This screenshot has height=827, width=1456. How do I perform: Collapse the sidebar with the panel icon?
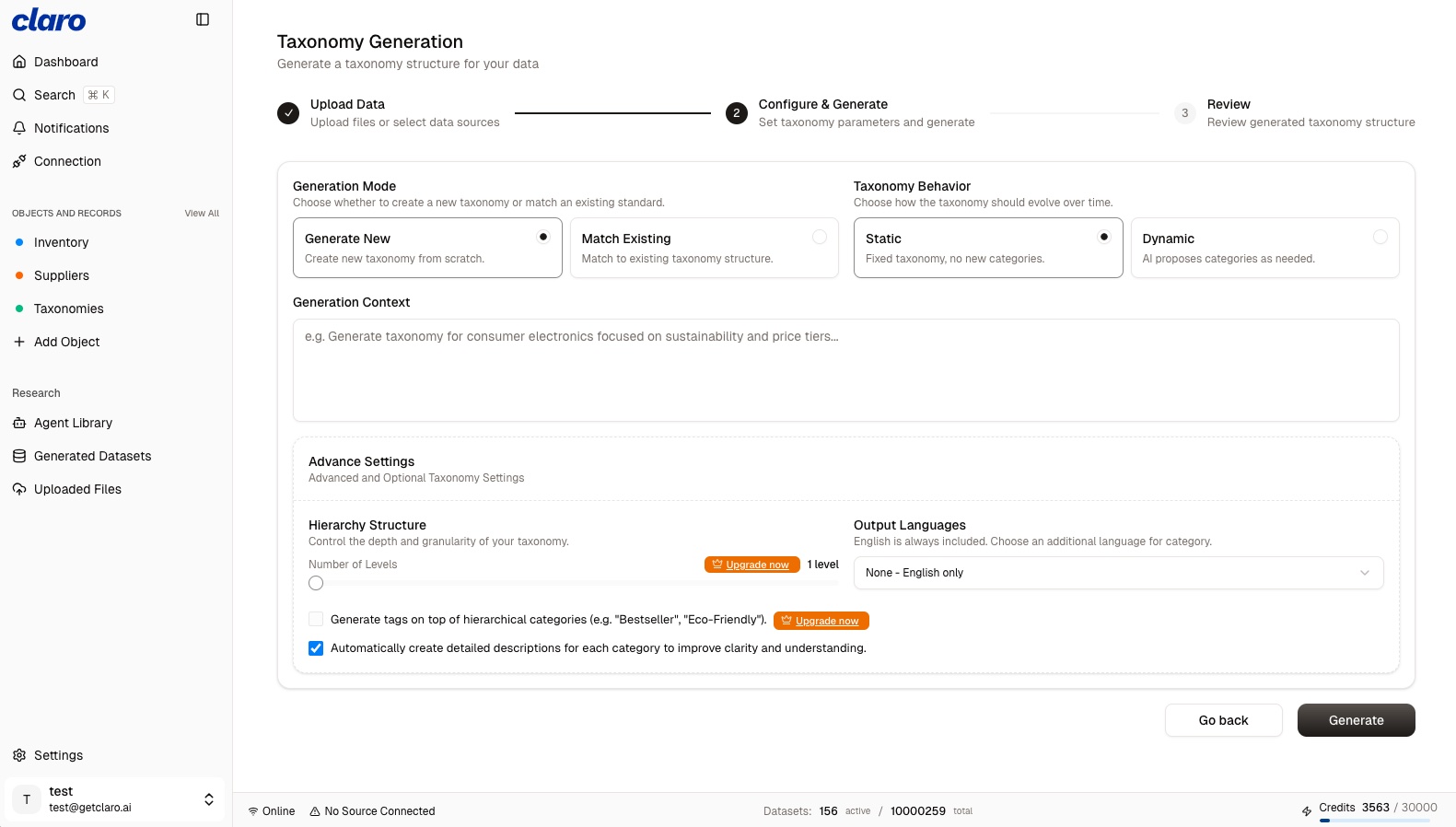[x=203, y=19]
